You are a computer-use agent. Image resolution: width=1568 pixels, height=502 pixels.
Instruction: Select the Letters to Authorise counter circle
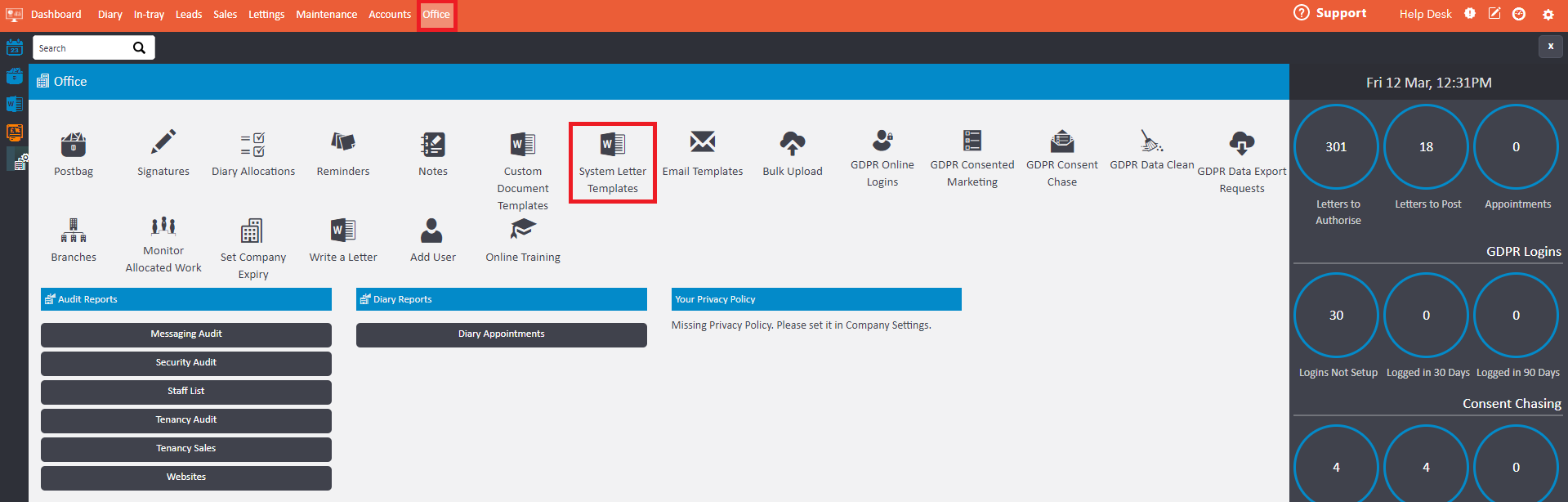(x=1336, y=147)
